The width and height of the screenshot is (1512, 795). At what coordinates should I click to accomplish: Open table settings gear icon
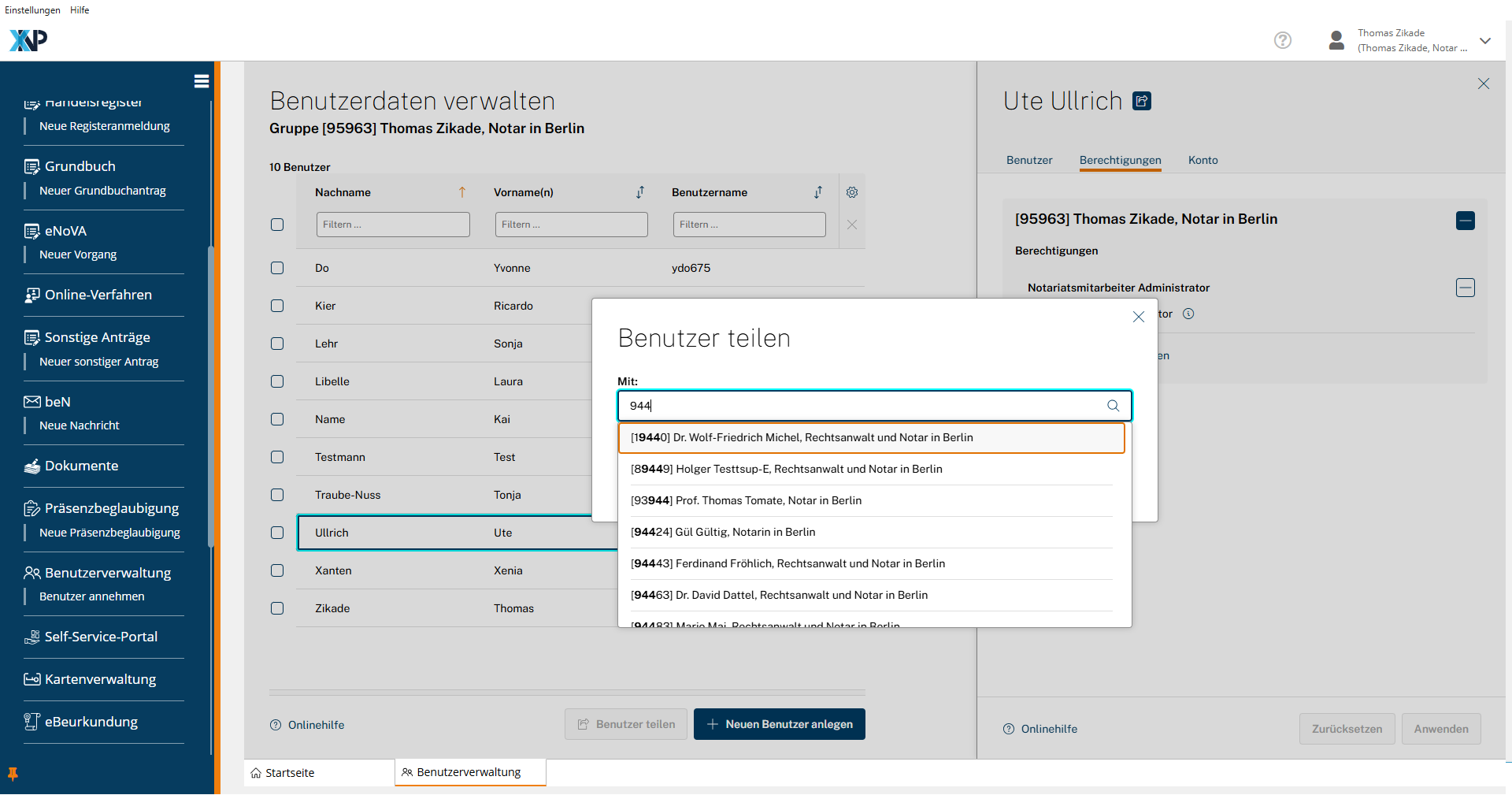[852, 192]
